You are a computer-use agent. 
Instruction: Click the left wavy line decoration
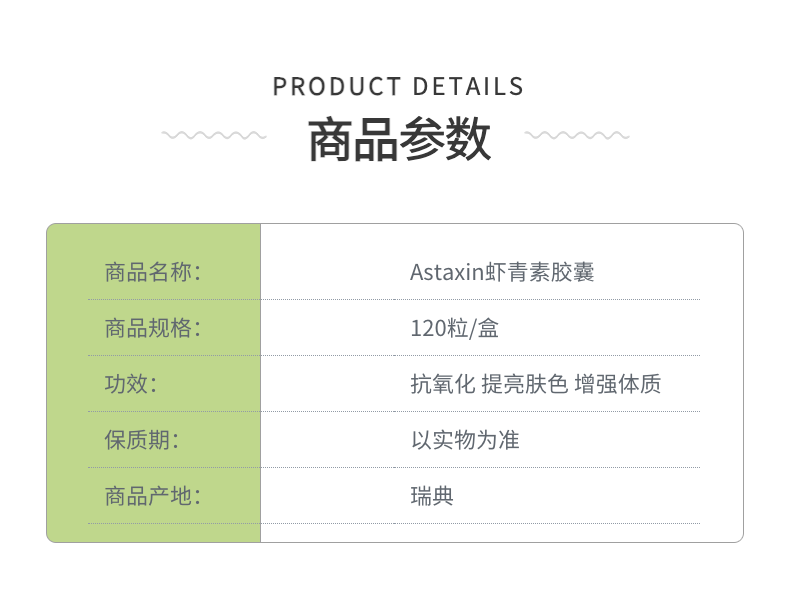click(214, 135)
